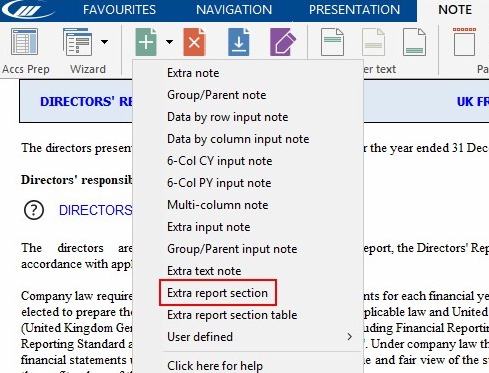Open the add note dropdown arrow

(x=169, y=42)
